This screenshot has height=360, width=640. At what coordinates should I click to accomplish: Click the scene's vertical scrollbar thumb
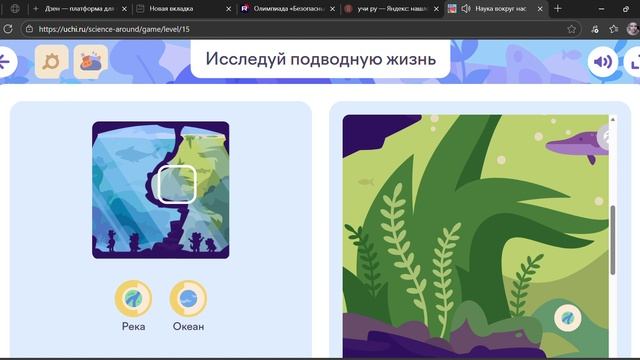613,240
